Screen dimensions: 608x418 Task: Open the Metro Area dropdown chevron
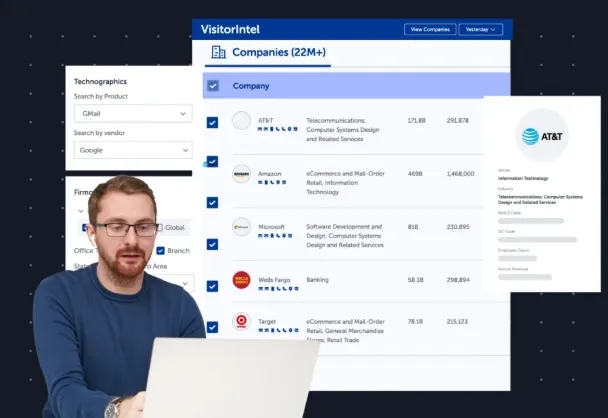click(x=185, y=283)
